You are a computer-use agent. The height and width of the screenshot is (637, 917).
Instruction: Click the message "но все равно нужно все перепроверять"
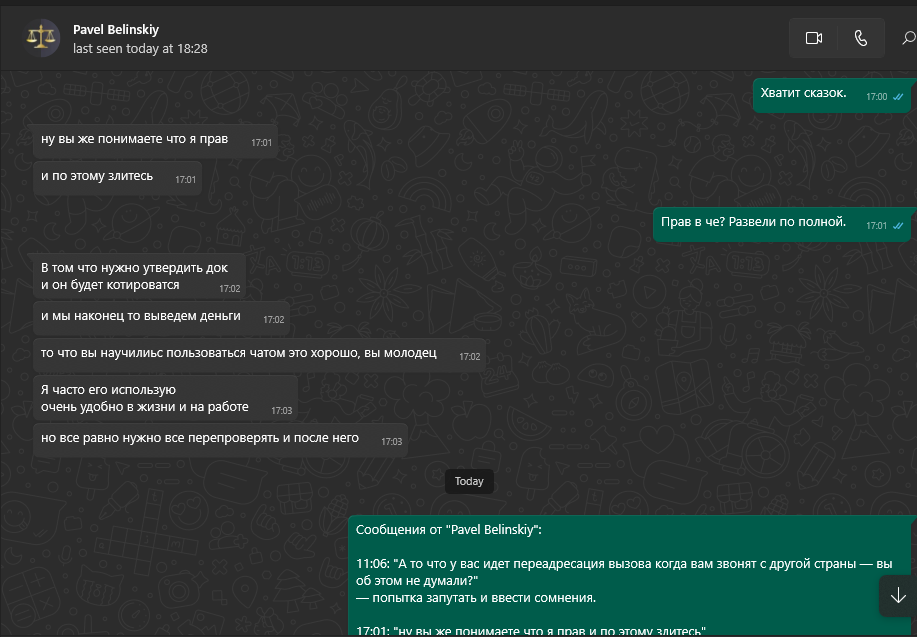point(200,439)
